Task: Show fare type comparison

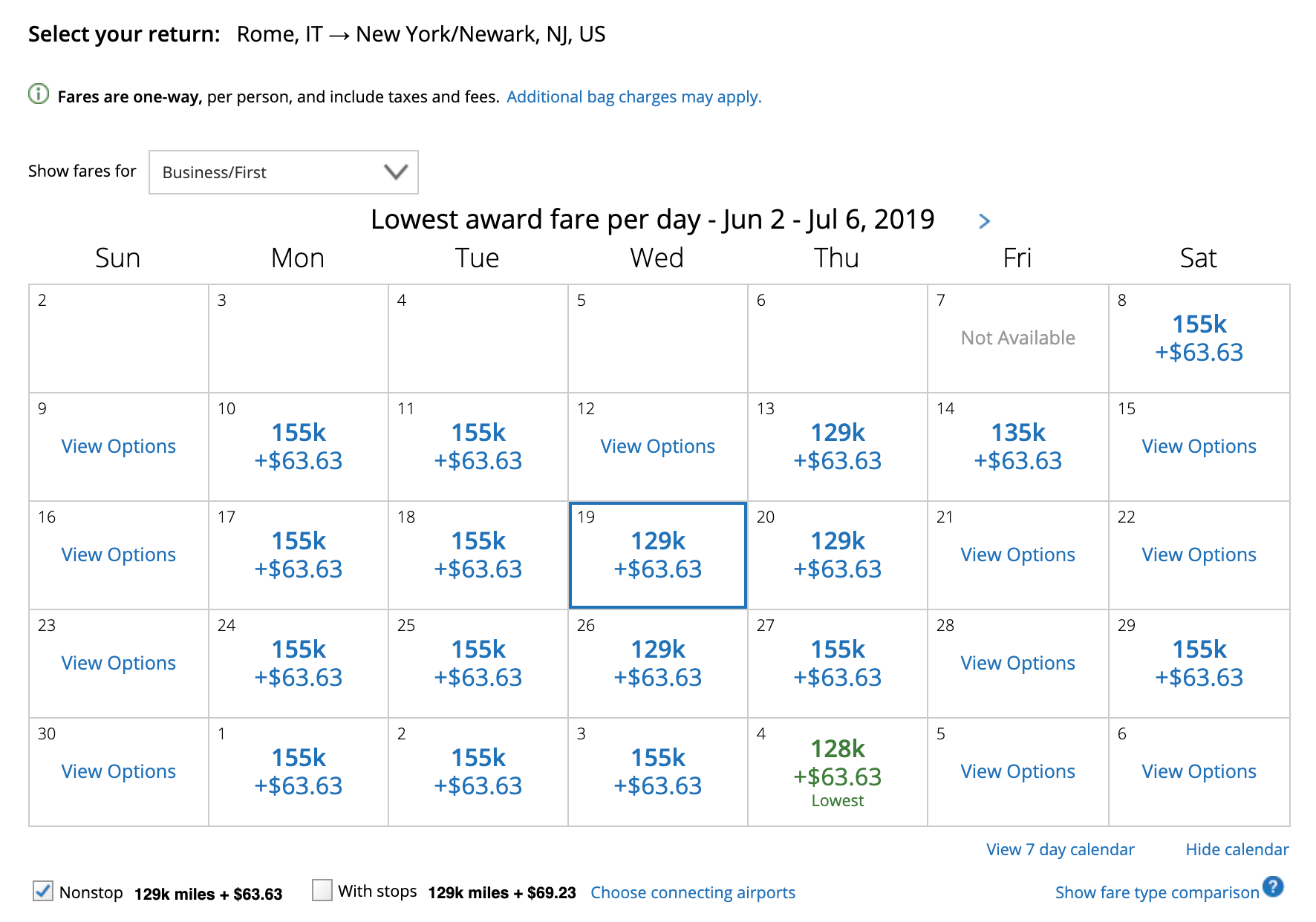Action: pyautogui.click(x=1156, y=892)
